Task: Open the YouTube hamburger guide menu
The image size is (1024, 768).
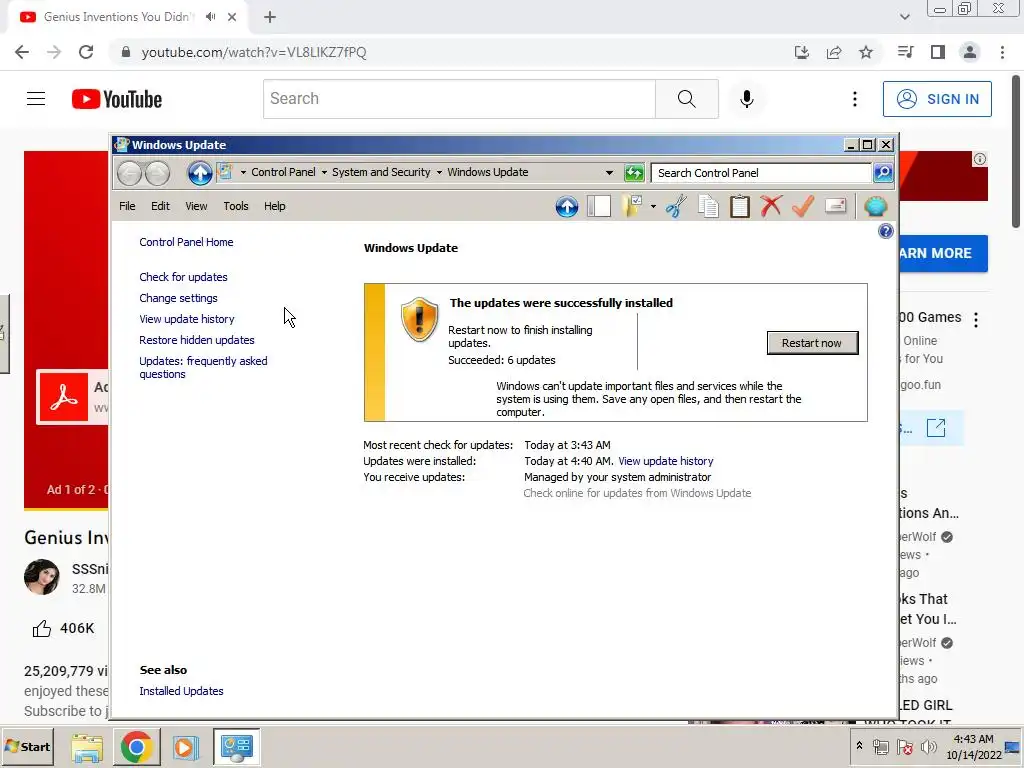Action: [x=36, y=99]
